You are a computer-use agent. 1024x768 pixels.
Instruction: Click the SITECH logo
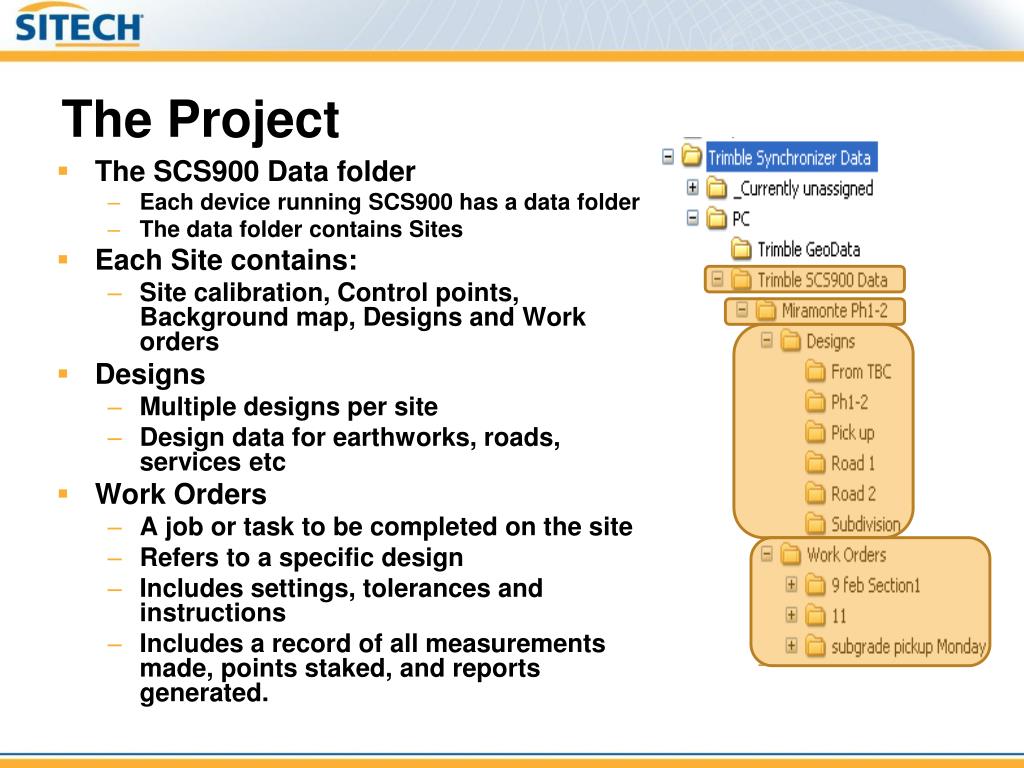click(x=78, y=26)
